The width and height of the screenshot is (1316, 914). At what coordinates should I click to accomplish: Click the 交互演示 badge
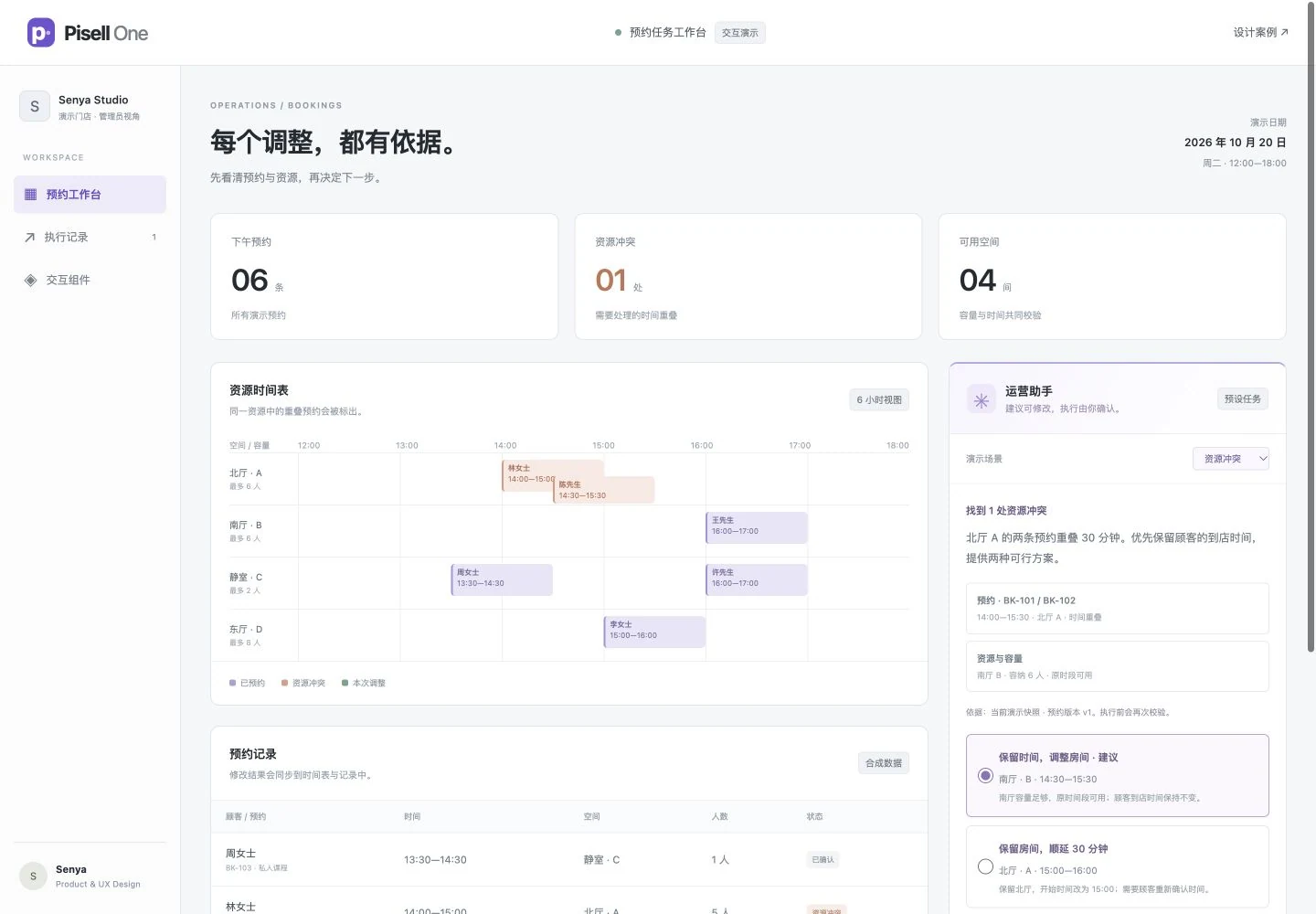(740, 33)
